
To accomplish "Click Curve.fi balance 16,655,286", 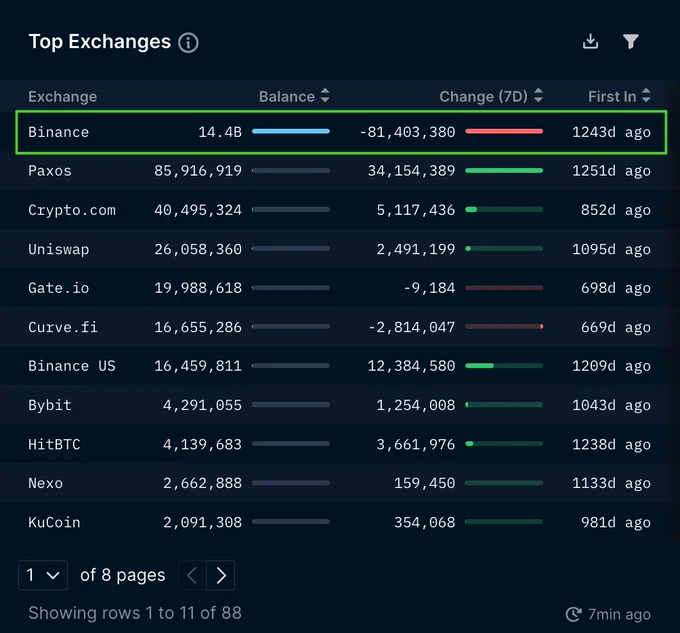I will 198,327.
